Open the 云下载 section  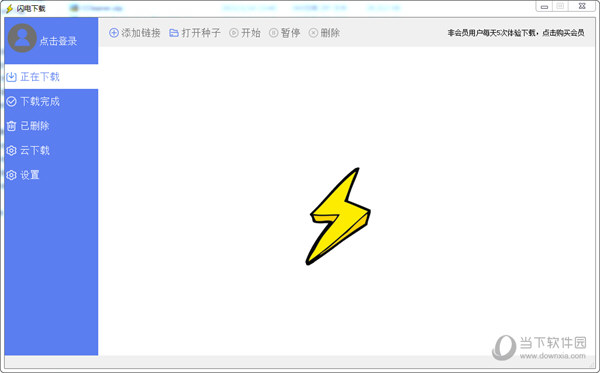51,150
